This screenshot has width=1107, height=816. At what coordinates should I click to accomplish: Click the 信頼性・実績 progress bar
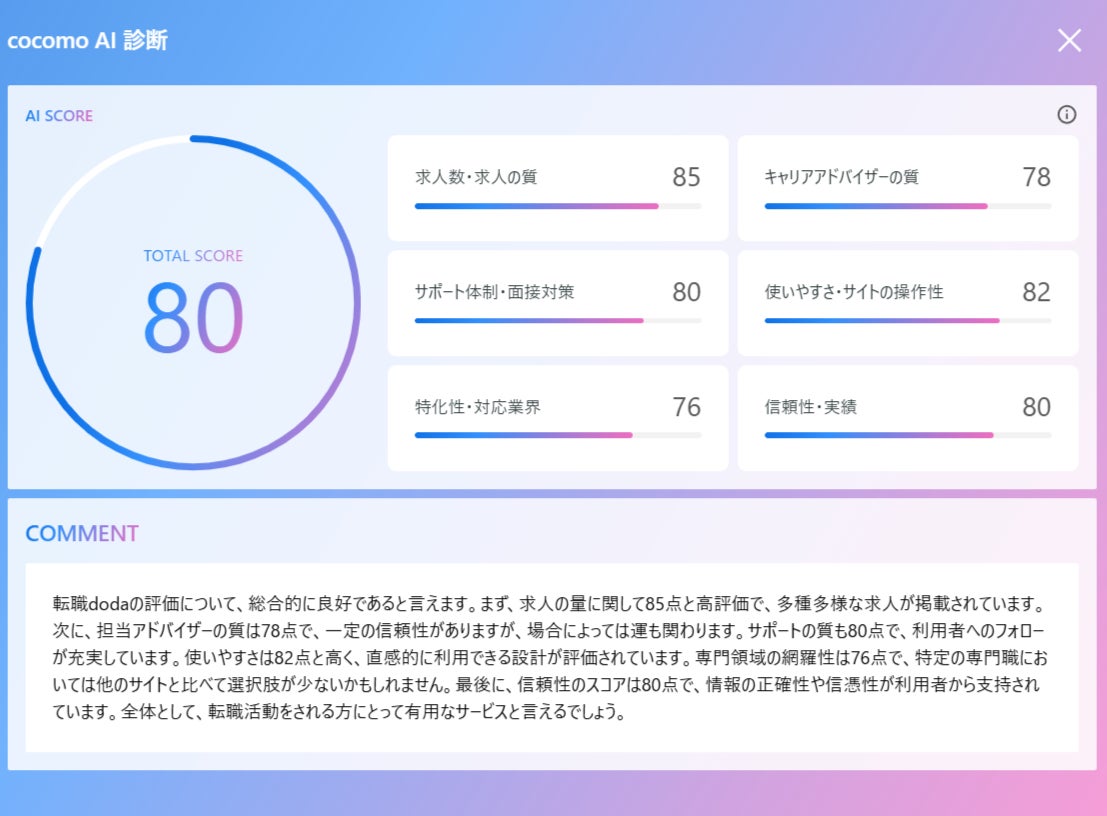coord(907,435)
